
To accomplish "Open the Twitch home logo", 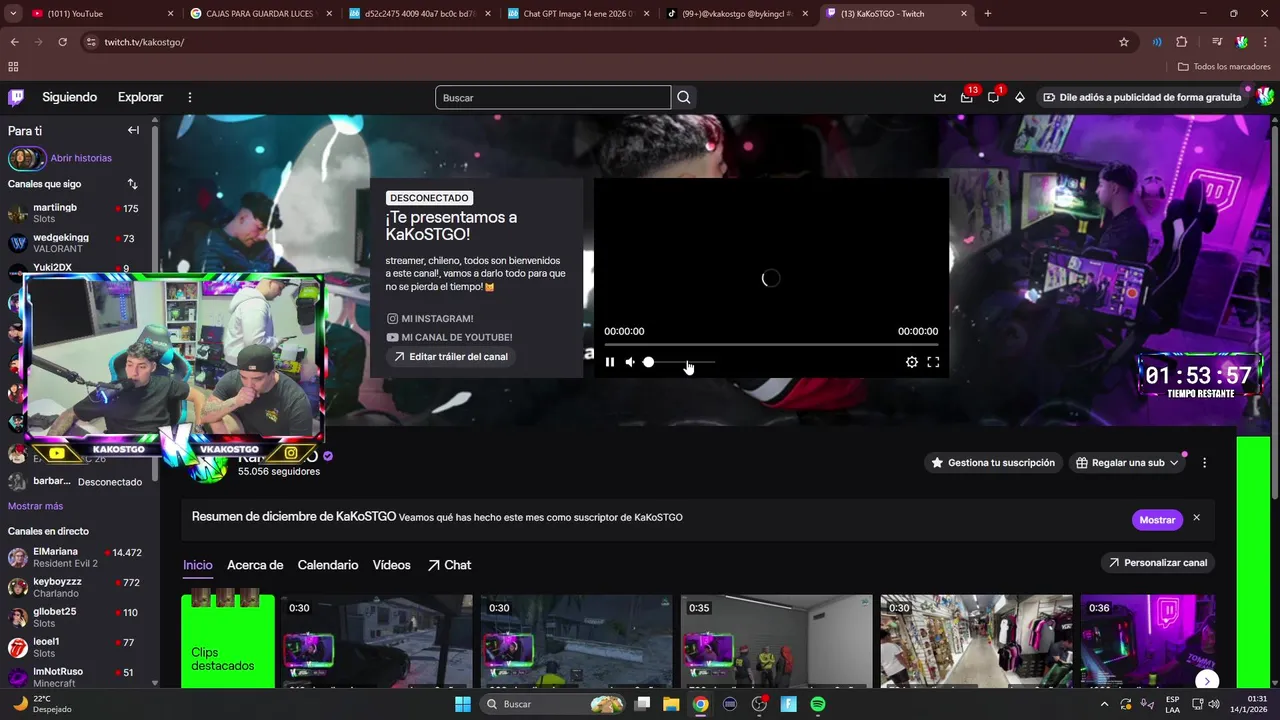I will click(16, 97).
